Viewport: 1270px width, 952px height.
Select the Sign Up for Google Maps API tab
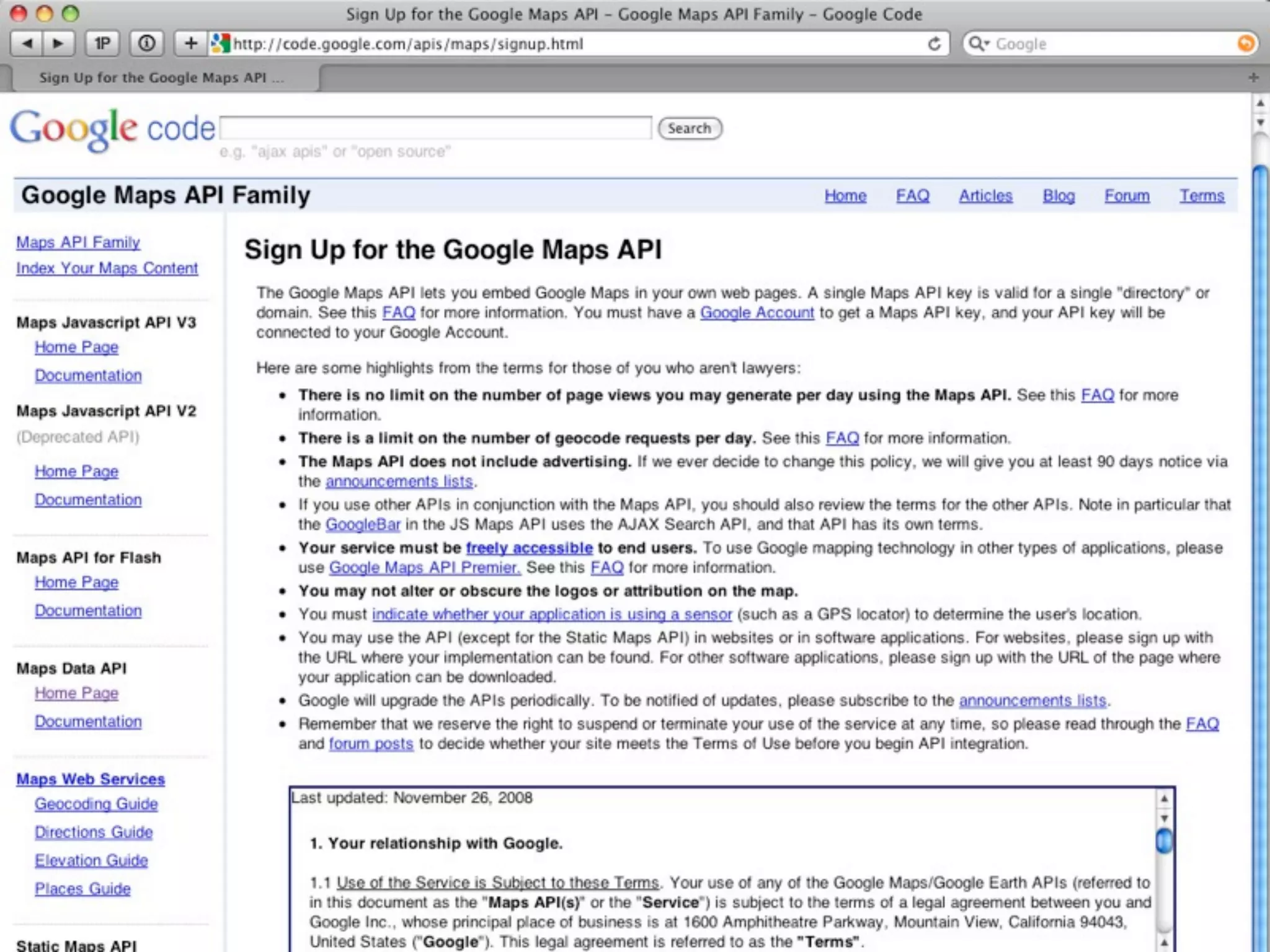pos(161,78)
